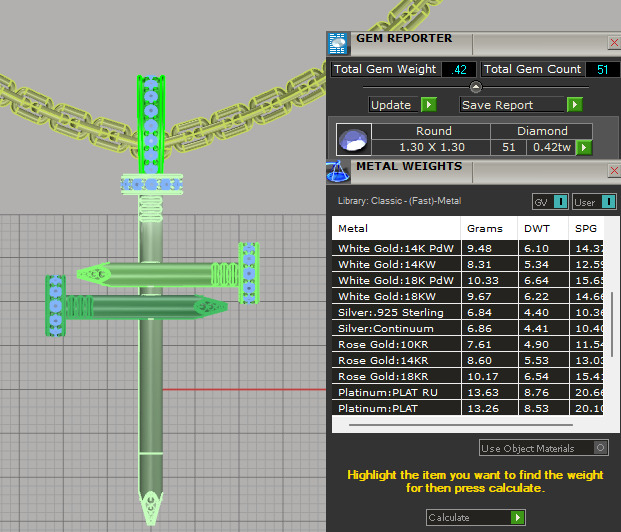This screenshot has height=532, width=621.
Task: Click the Update button in Gem Reporter
Action: tap(393, 105)
